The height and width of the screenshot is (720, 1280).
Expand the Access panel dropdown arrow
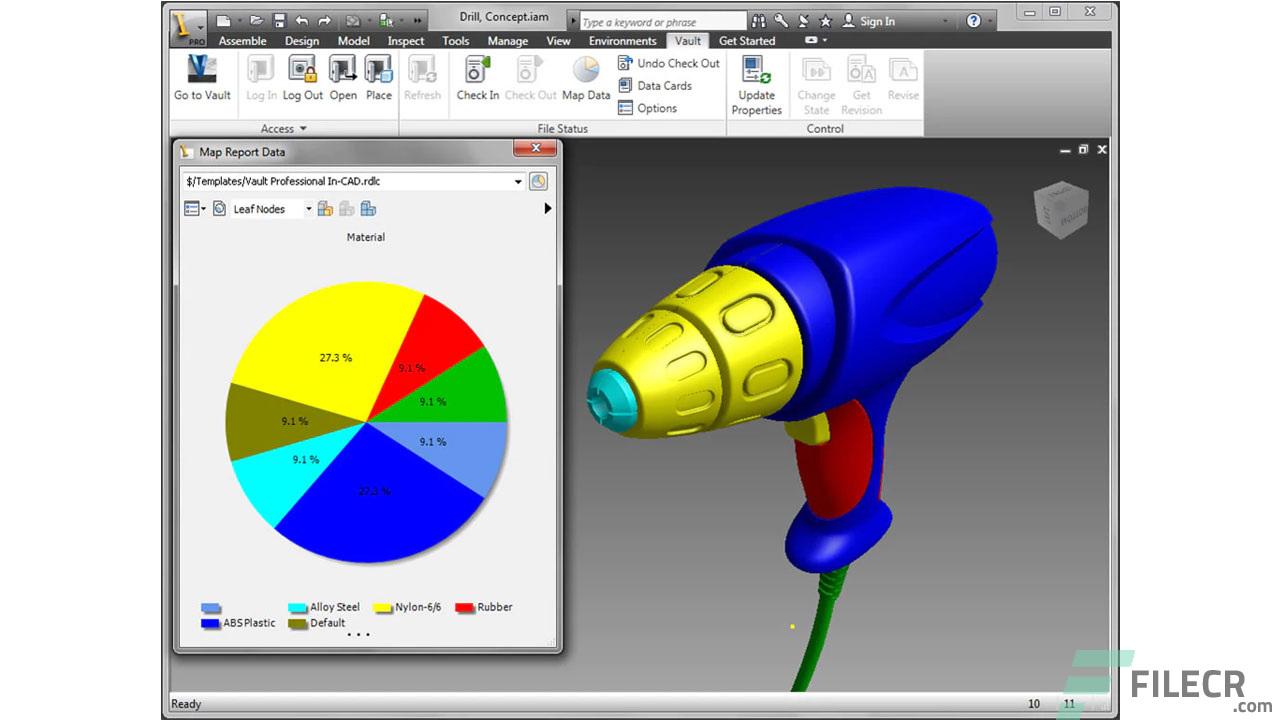point(303,129)
